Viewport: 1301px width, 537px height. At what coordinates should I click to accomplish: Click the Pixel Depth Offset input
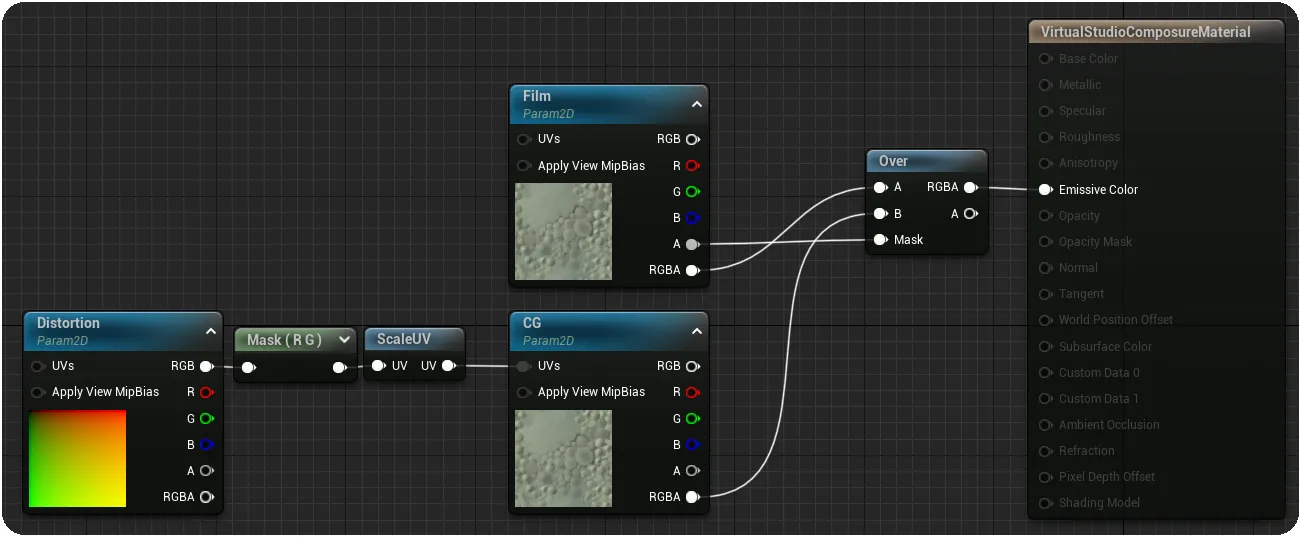tap(1107, 477)
